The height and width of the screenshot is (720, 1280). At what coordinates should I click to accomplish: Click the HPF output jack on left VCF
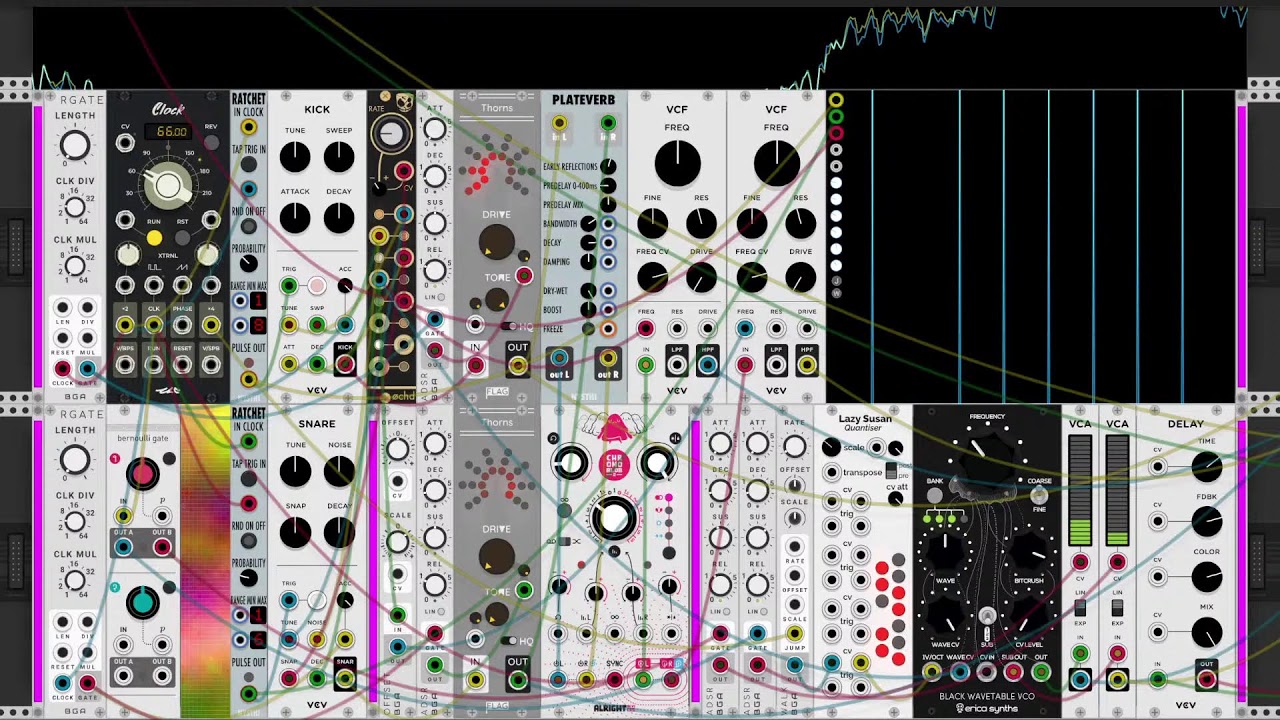click(707, 365)
